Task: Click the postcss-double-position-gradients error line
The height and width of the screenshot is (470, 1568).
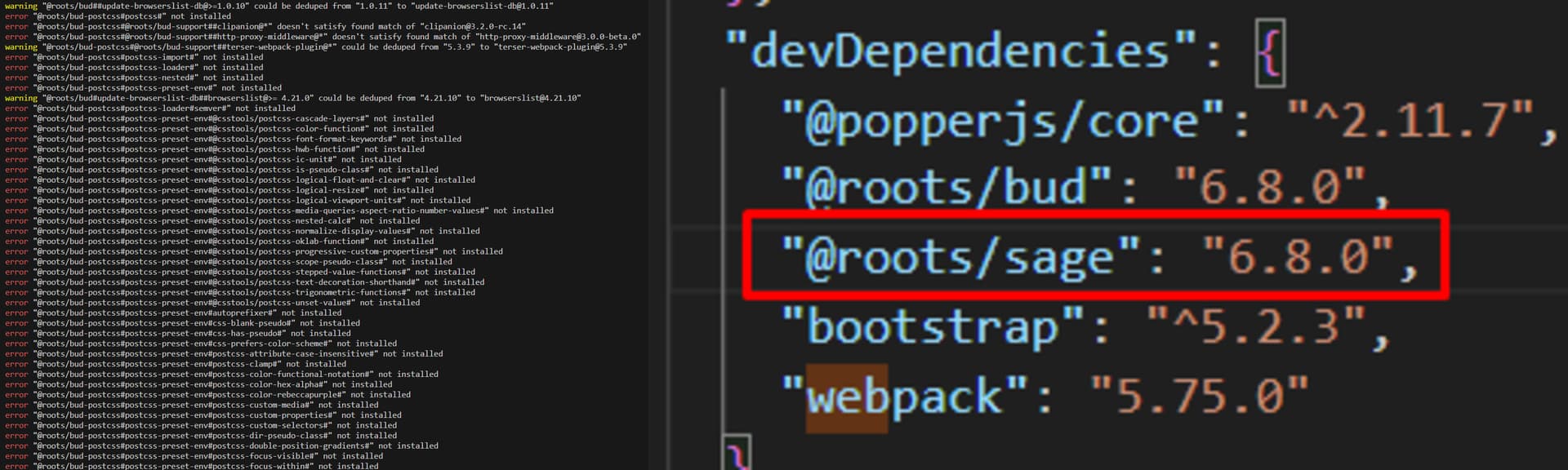Action: point(221,446)
